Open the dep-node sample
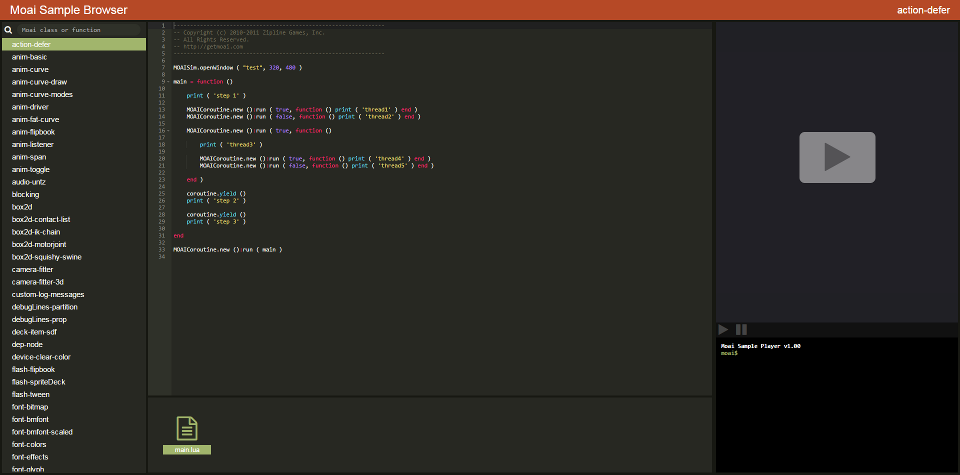The image size is (960, 475). pyautogui.click(x=74, y=344)
